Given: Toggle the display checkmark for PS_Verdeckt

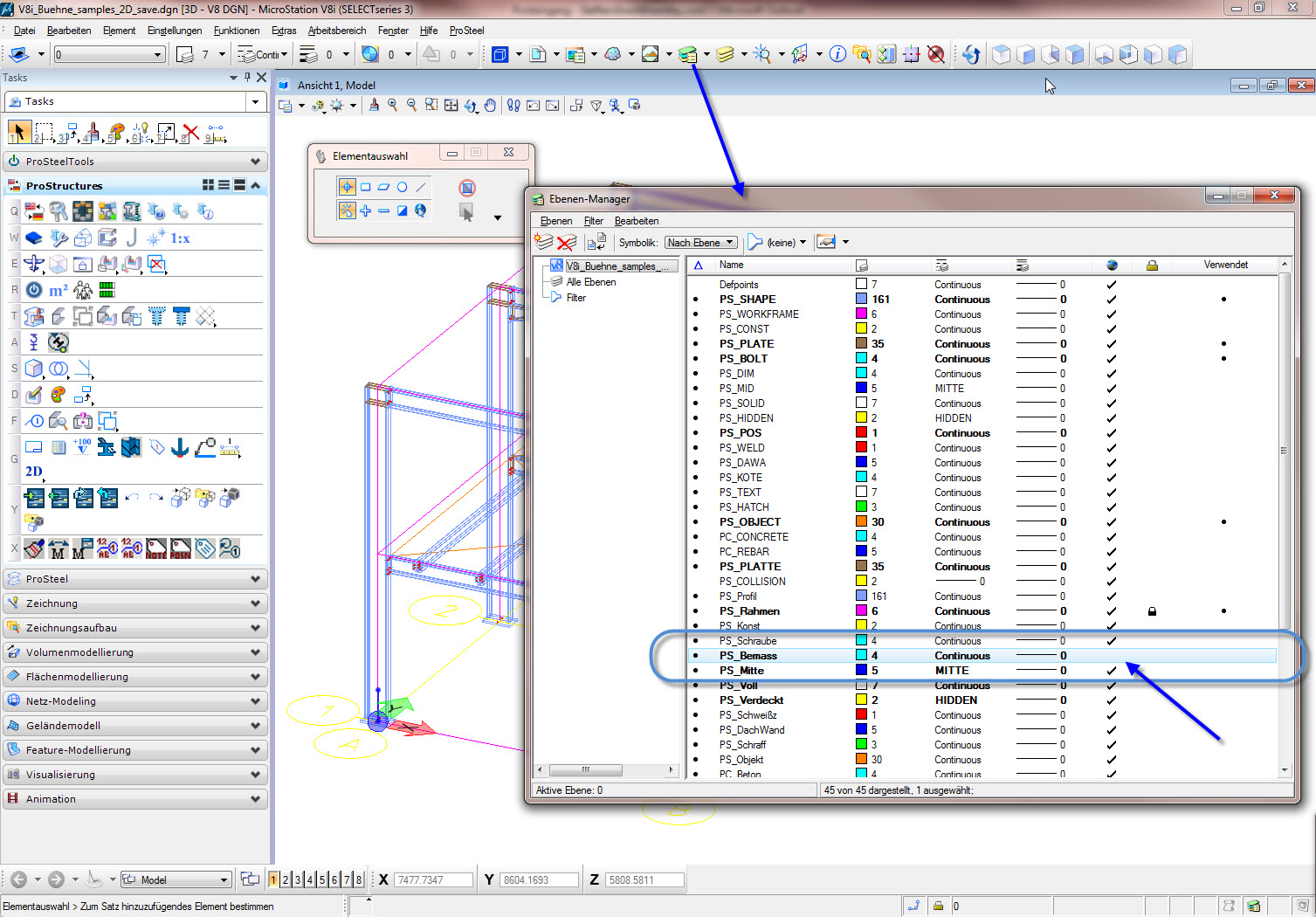Looking at the screenshot, I should pos(1111,700).
